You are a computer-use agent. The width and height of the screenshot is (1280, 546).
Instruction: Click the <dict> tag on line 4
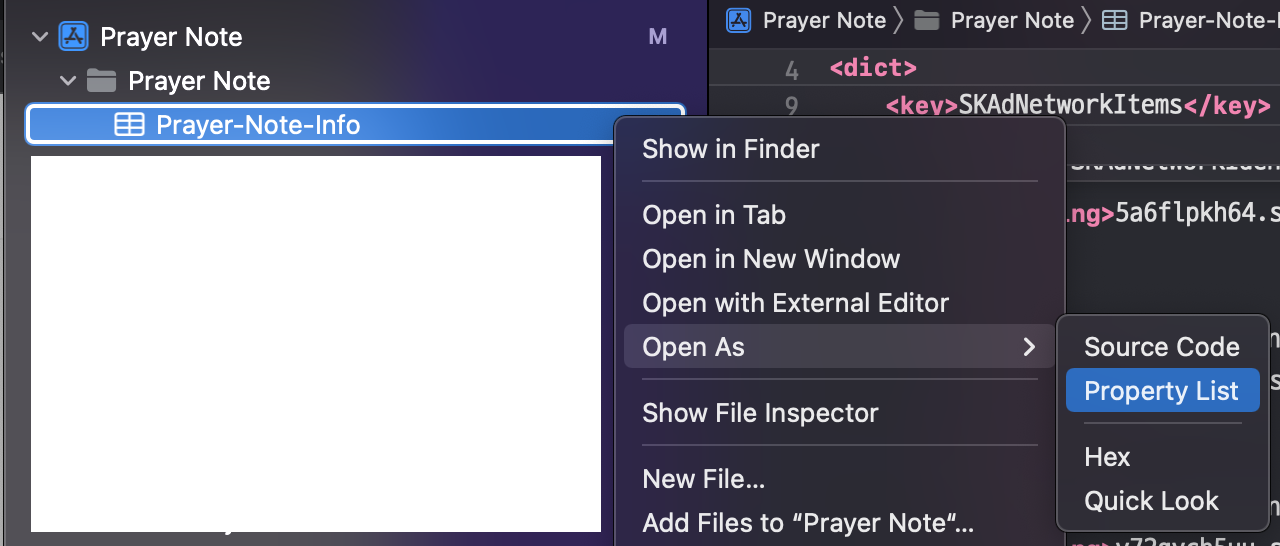pos(872,70)
